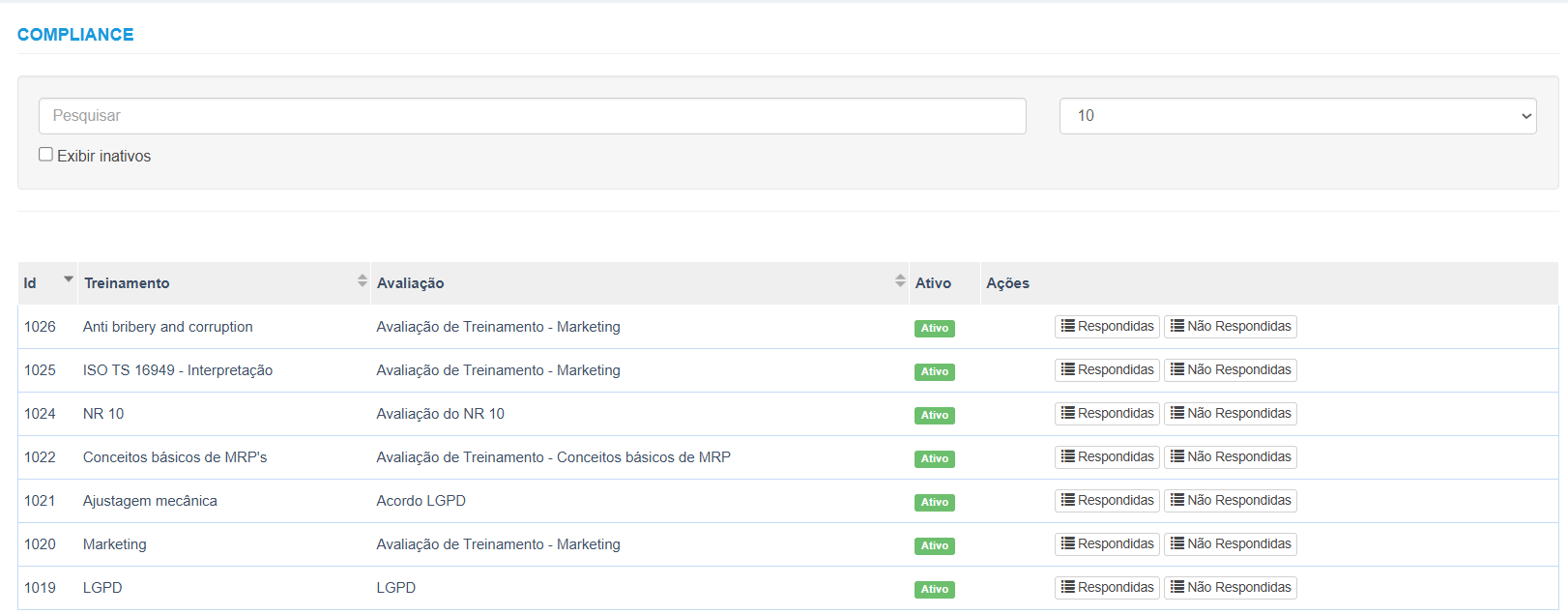The height and width of the screenshot is (615, 1568).
Task: Click list icon in Não Respondidas for NR 10
Action: 1177,413
